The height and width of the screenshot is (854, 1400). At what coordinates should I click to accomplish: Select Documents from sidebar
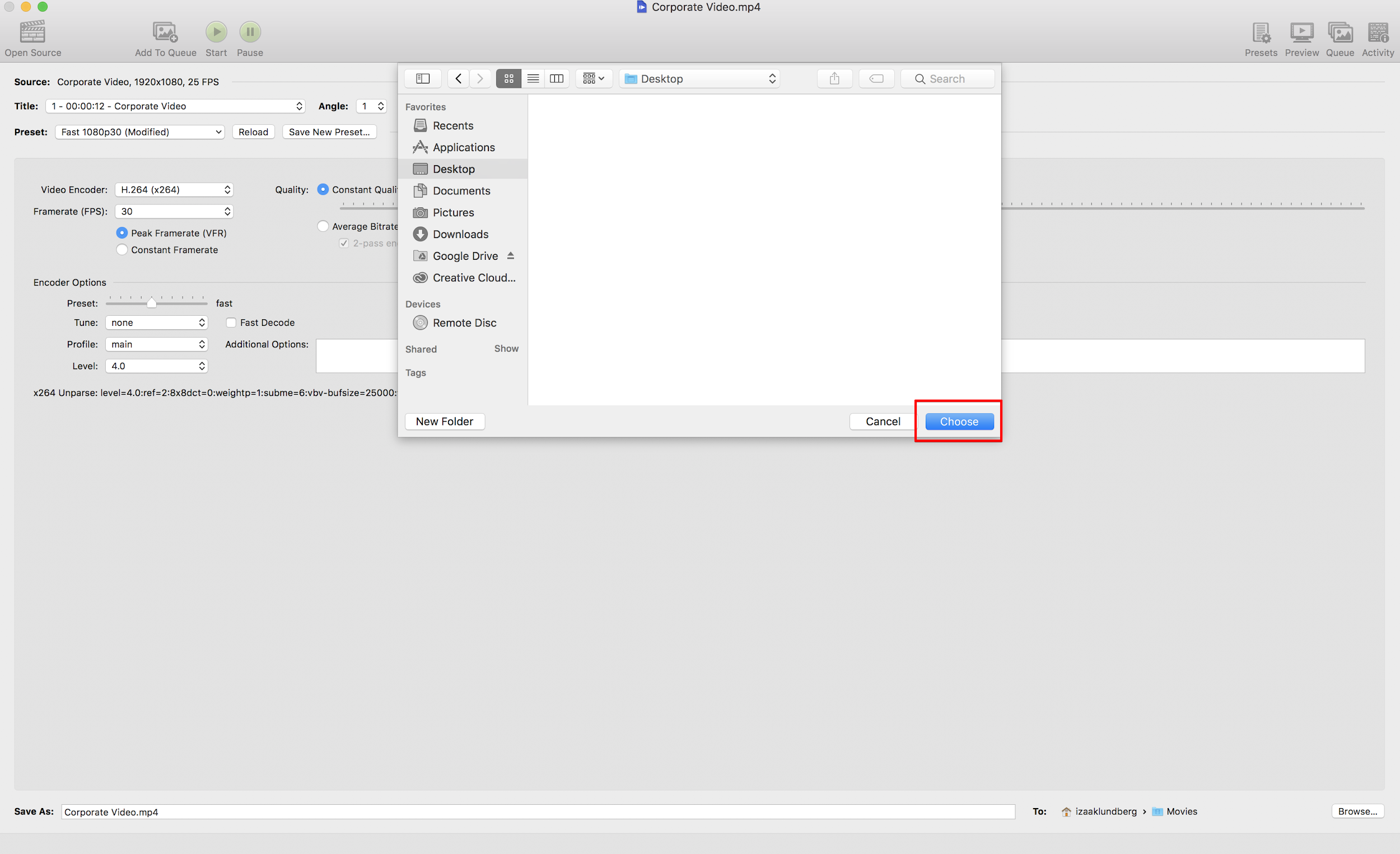click(461, 190)
